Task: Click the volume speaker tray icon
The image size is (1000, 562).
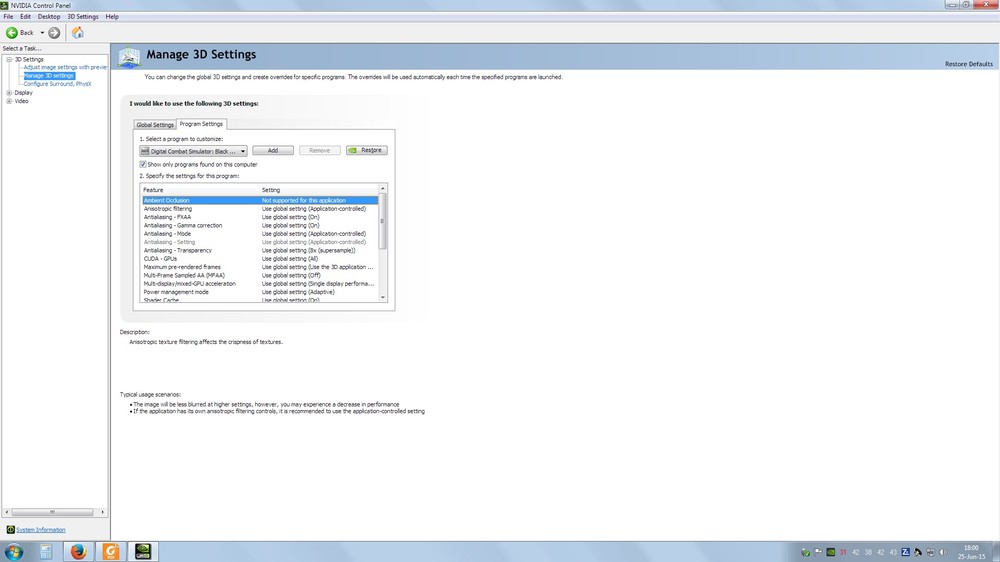Action: coord(943,552)
